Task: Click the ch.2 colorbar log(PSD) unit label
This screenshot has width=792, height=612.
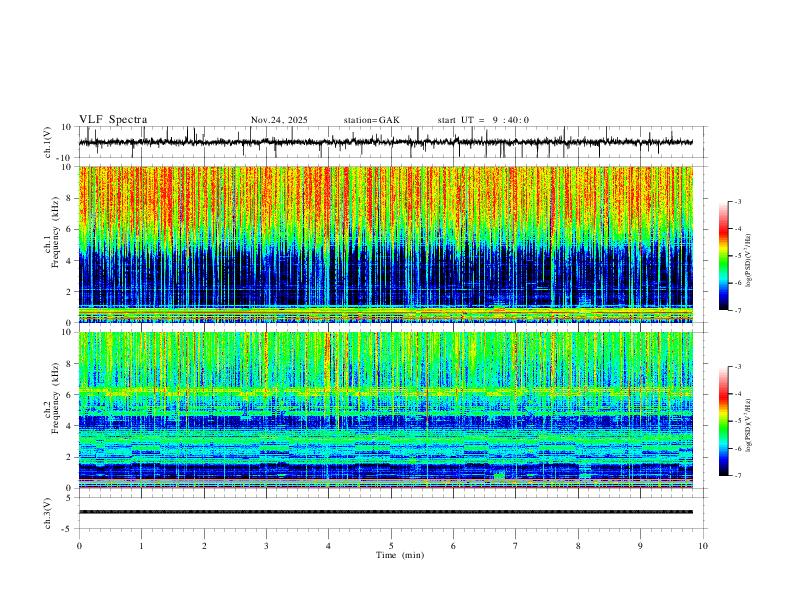Action: 749,426
